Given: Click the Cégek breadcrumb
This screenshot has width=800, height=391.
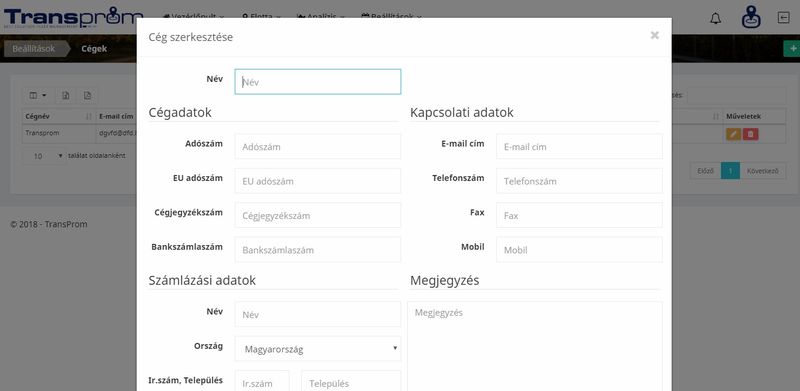Looking at the screenshot, I should pos(94,49).
